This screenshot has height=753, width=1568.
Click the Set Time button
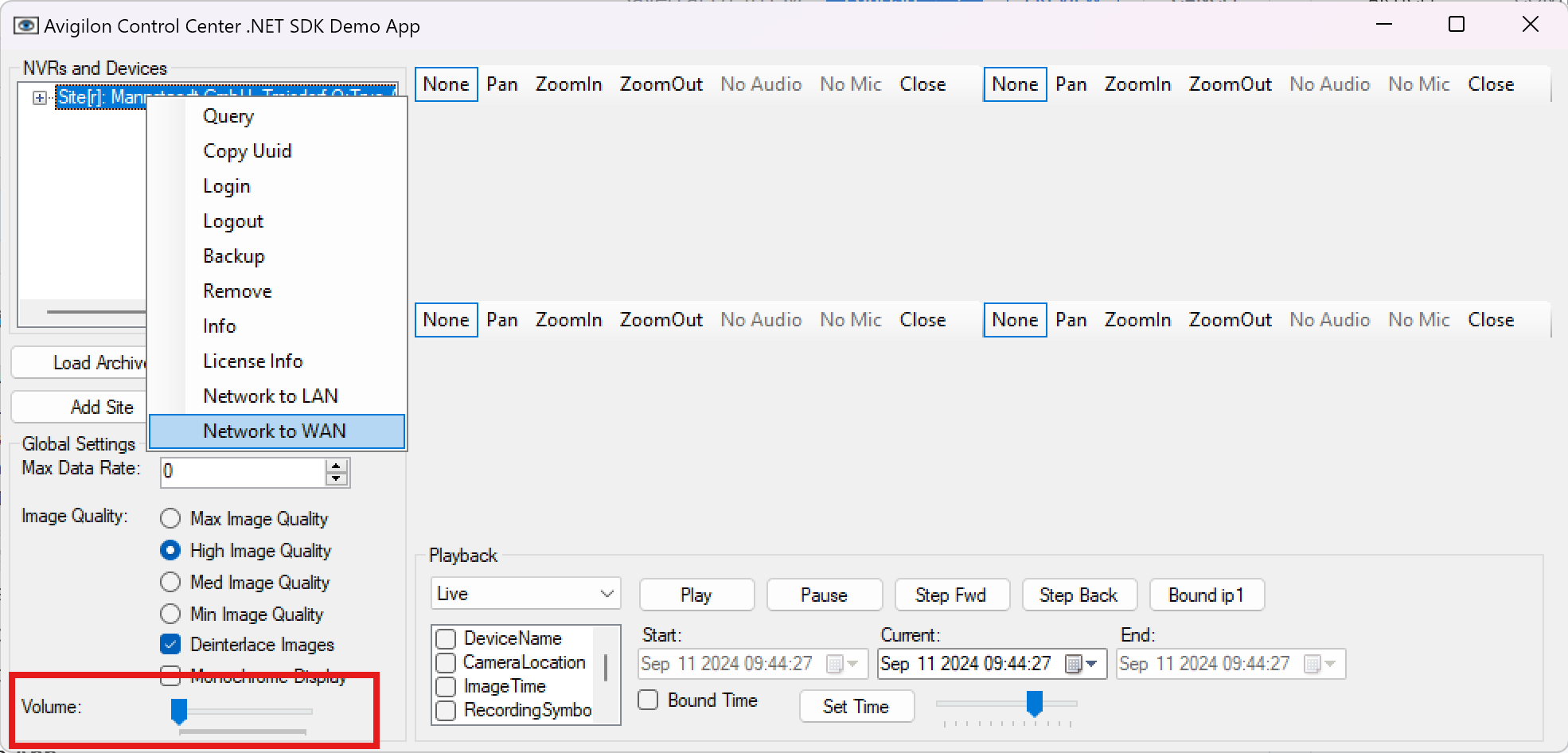856,707
